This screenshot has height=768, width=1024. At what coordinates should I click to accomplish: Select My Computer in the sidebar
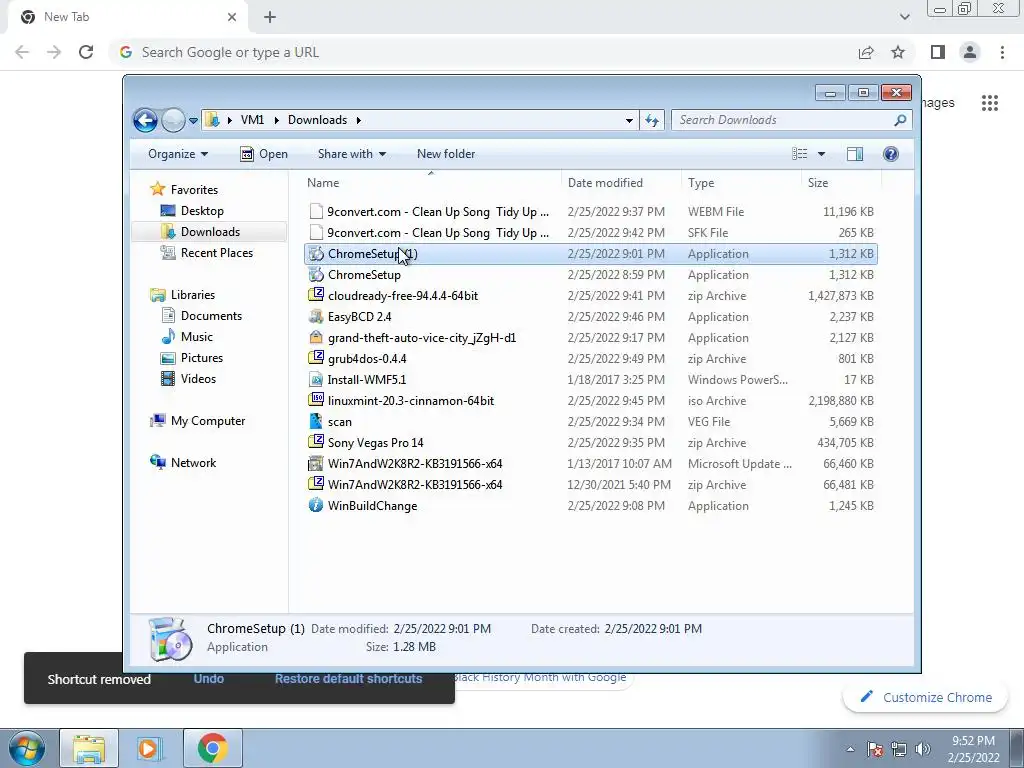click(208, 421)
